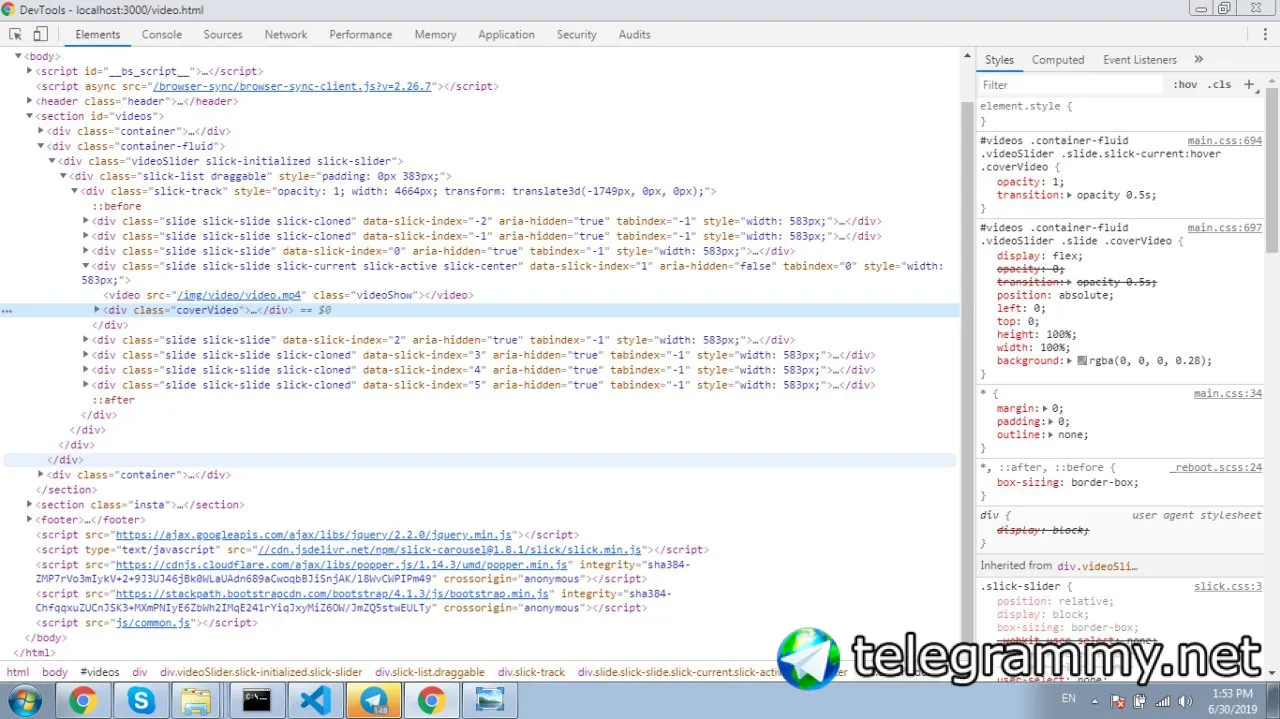1280x719 pixels.
Task: Open Windows Explorer folder icon in taskbar
Action: point(196,700)
